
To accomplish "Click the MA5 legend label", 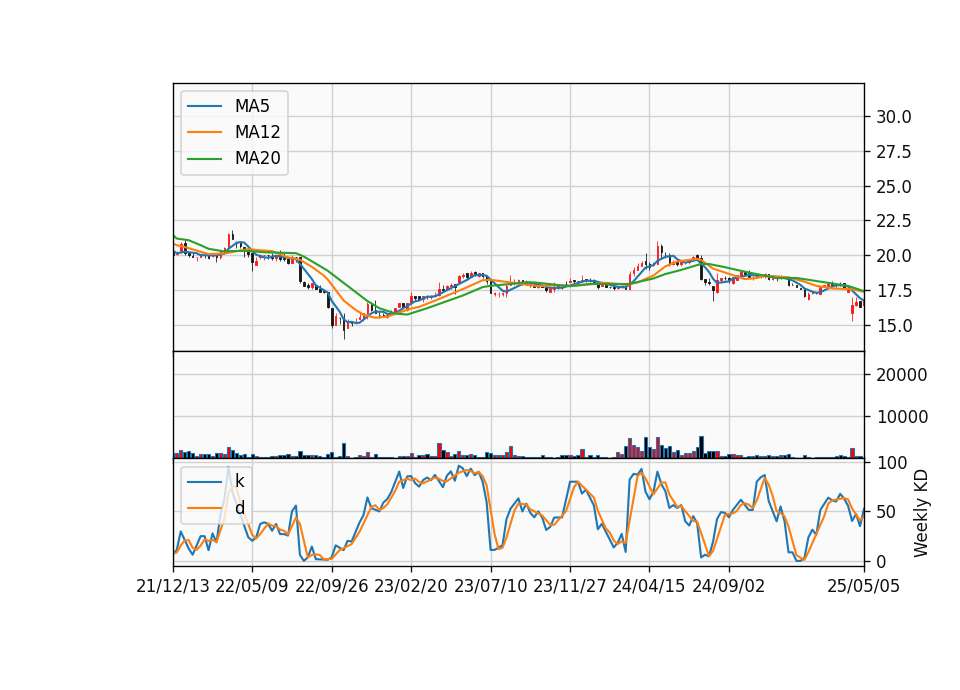I will click(x=252, y=106).
